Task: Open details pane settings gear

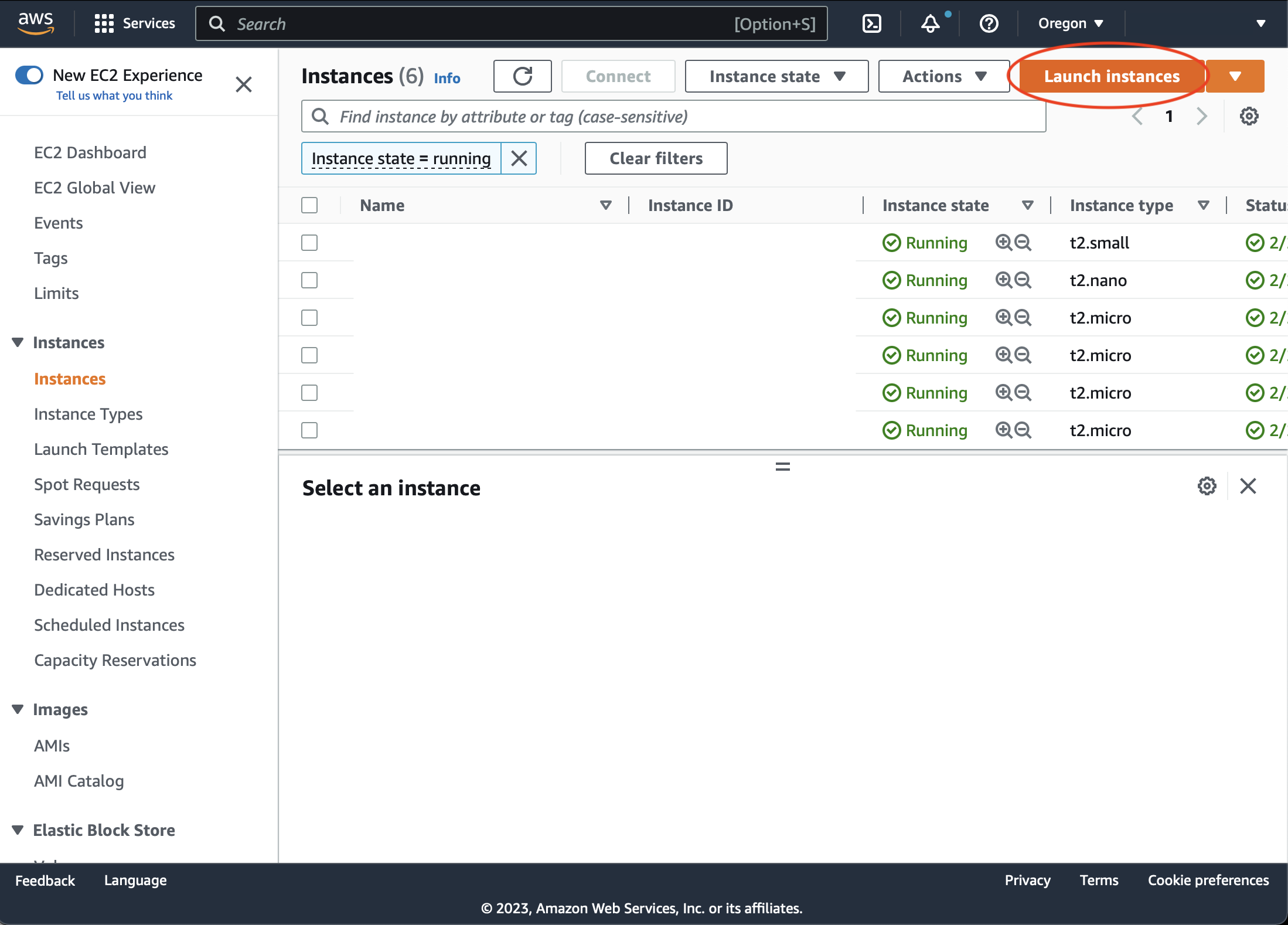Action: click(x=1207, y=486)
